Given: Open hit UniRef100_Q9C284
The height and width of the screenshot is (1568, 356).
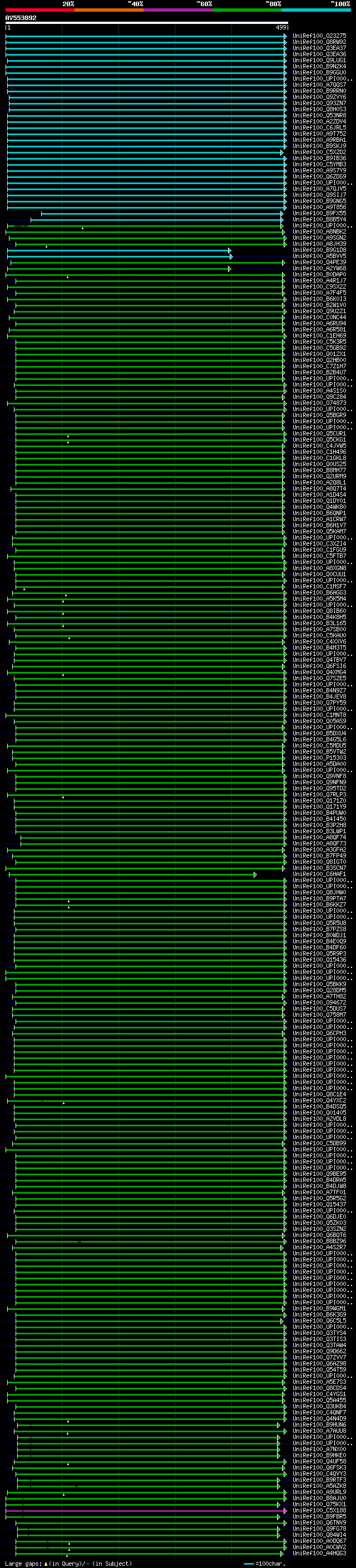Looking at the screenshot, I should (x=319, y=397).
